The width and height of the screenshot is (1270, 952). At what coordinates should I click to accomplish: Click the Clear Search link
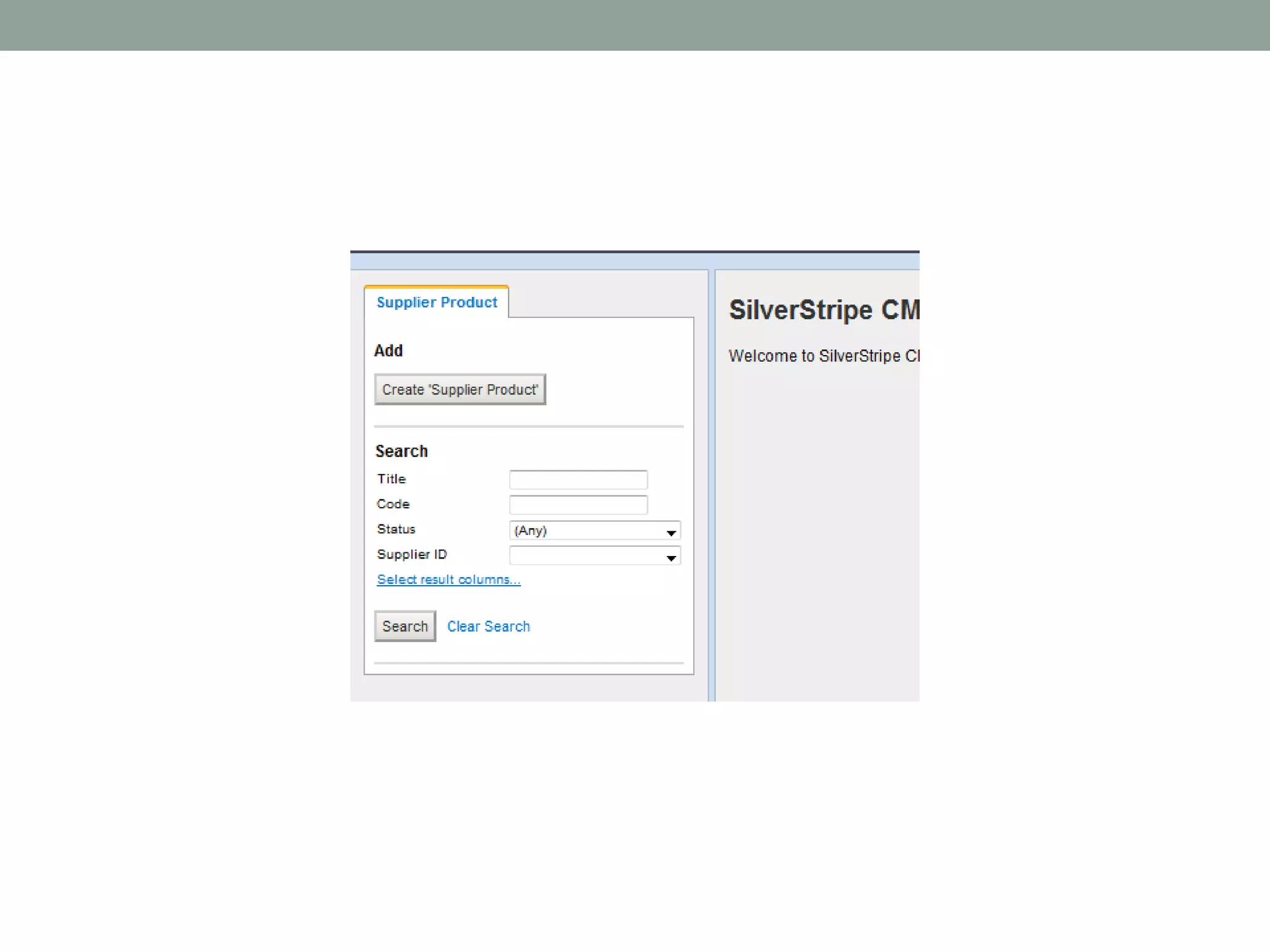(488, 627)
